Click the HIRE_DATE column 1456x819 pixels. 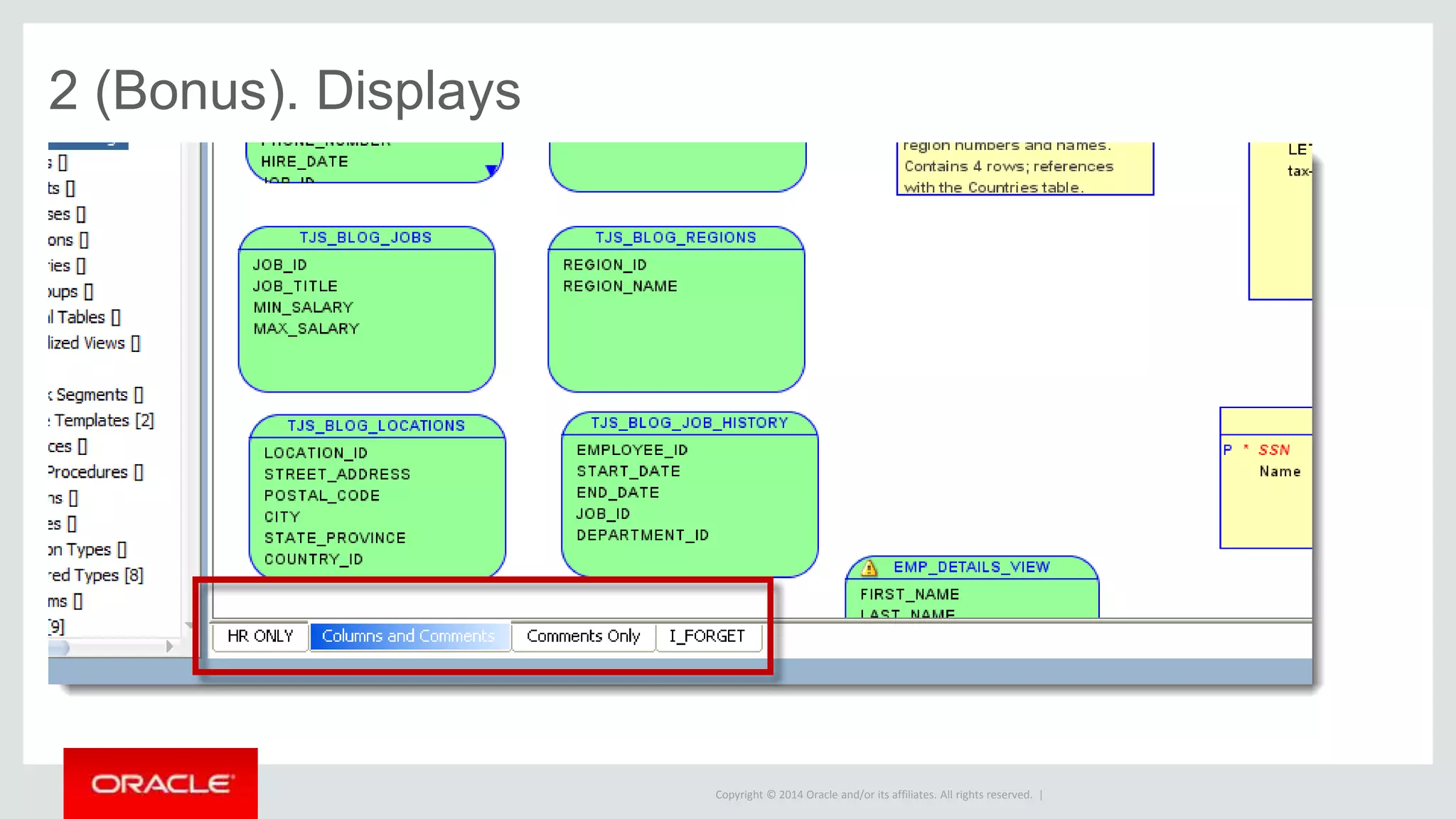(x=304, y=162)
